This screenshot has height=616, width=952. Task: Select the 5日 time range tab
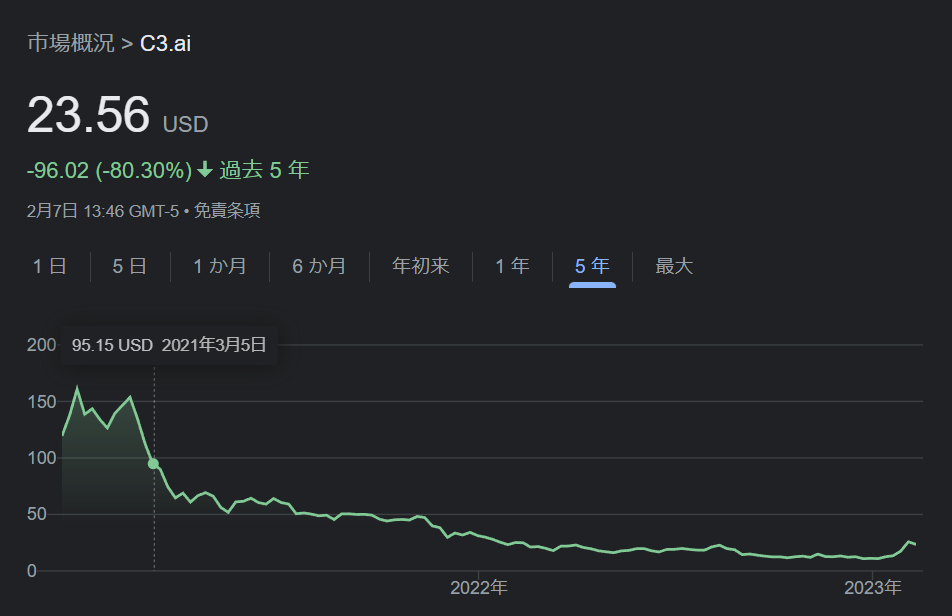[129, 266]
